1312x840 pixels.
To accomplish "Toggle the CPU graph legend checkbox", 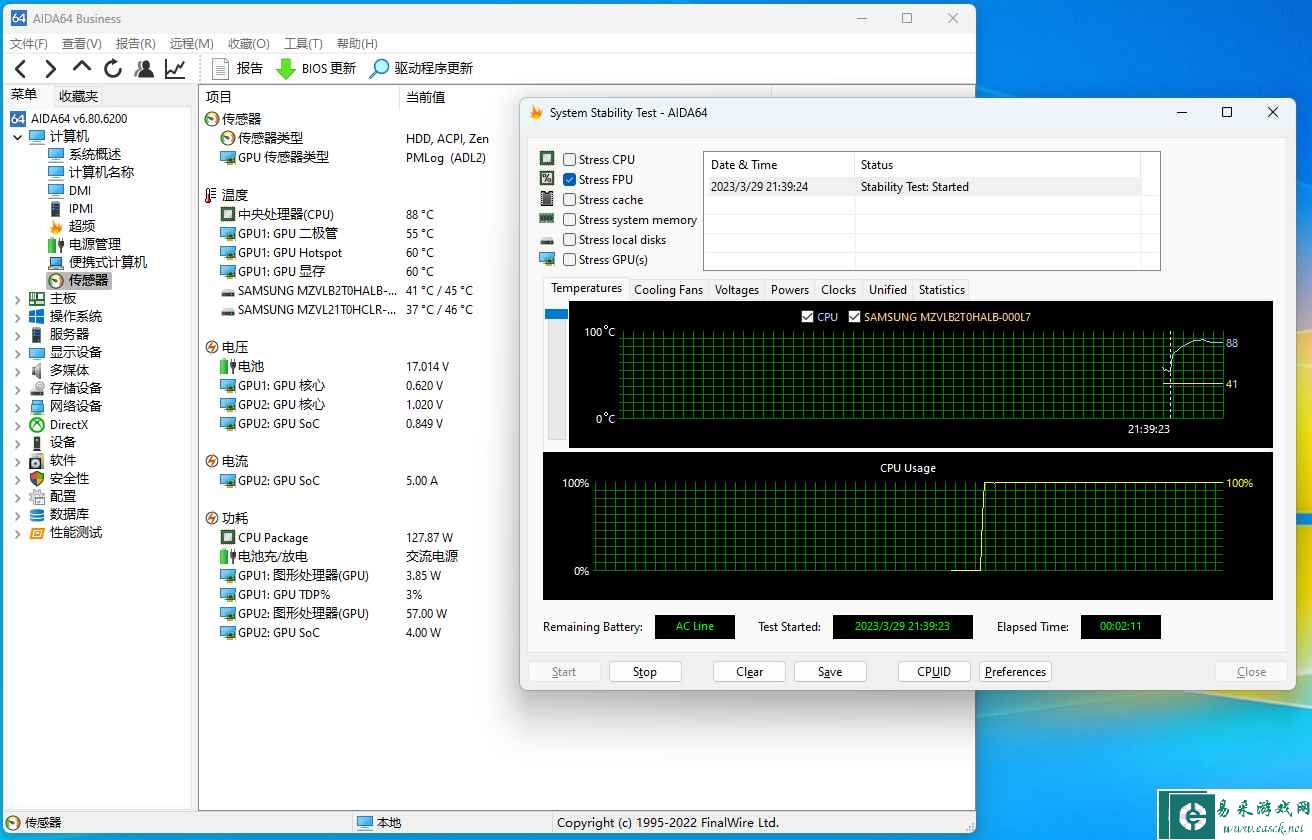I will 808,316.
